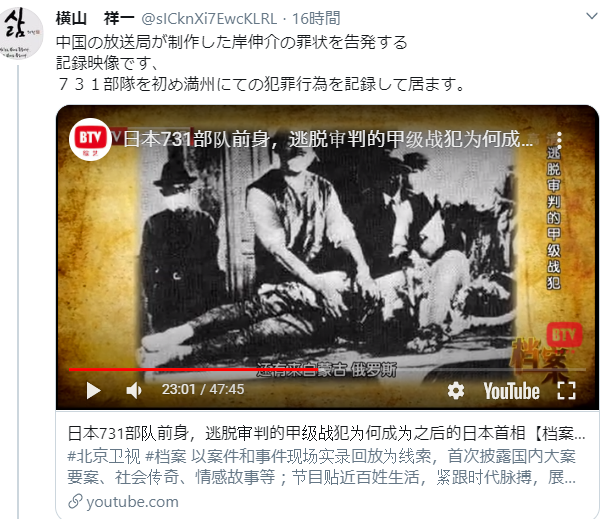This screenshot has width=601, height=519.
Task: Open handle @sICknXi7EwcKLRL profile
Action: [209, 18]
